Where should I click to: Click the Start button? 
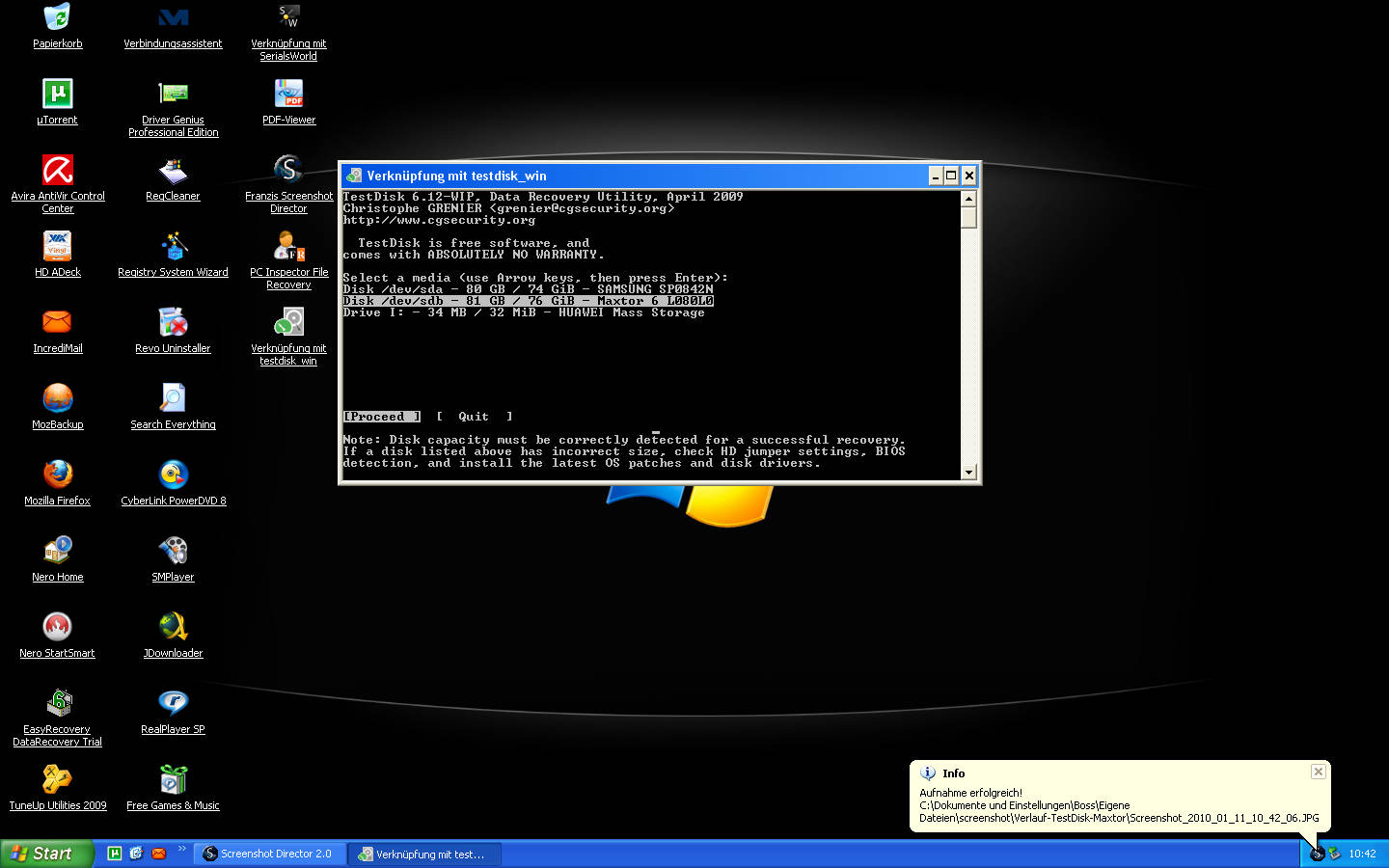pos(46,854)
